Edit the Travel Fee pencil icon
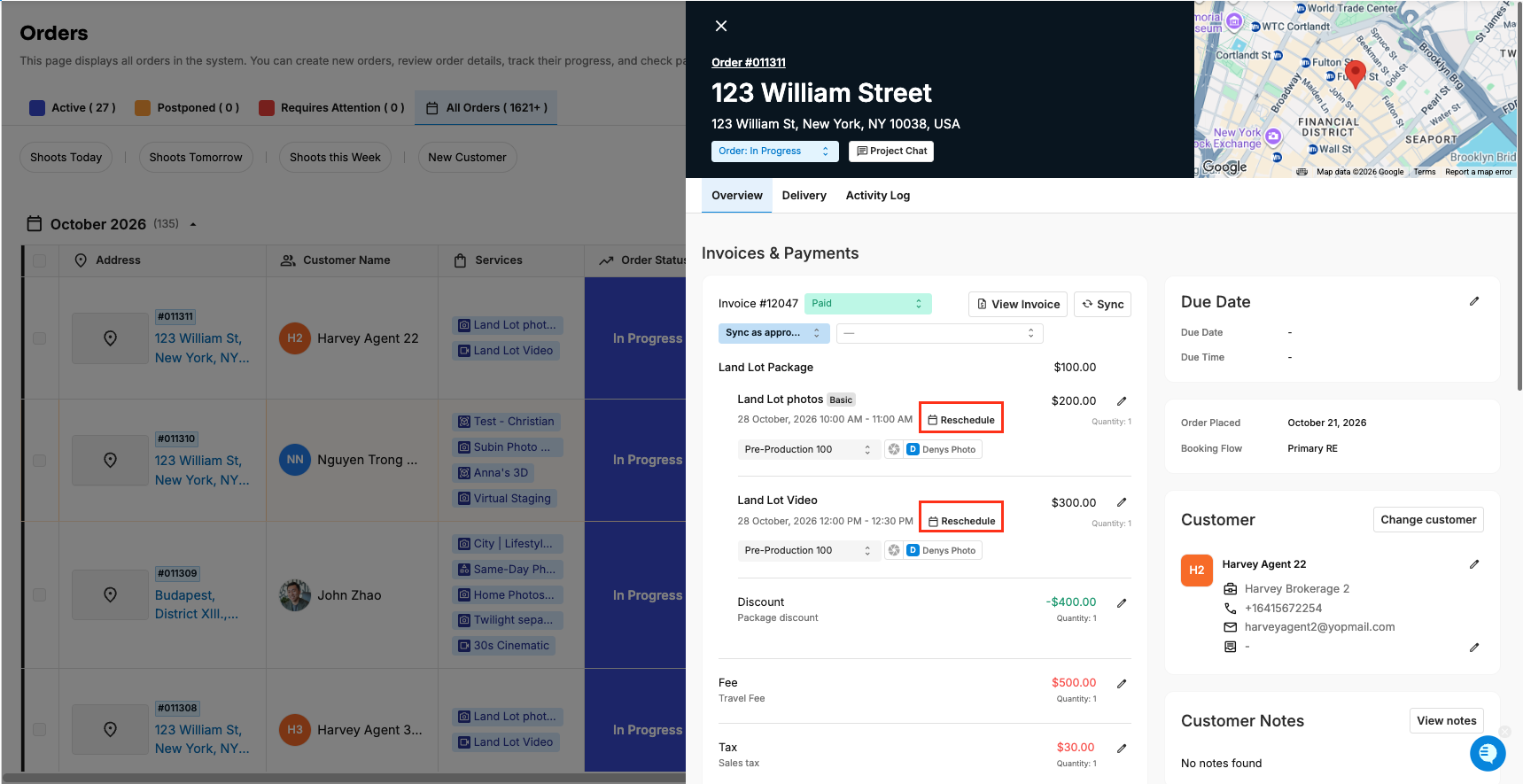The width and height of the screenshot is (1523, 784). pyautogui.click(x=1122, y=683)
